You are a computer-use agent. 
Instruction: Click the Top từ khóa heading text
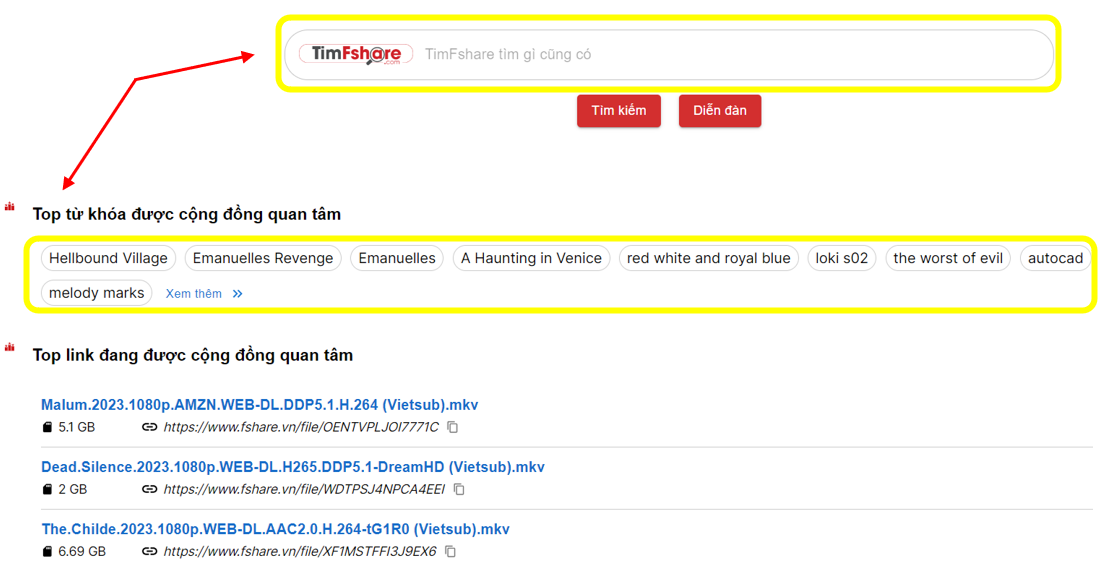[187, 214]
